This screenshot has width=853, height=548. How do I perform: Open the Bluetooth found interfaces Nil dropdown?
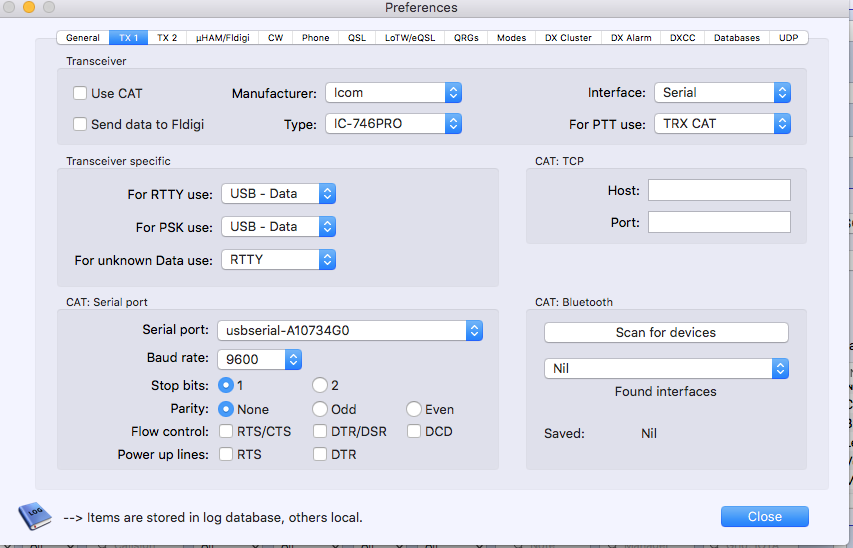point(666,368)
